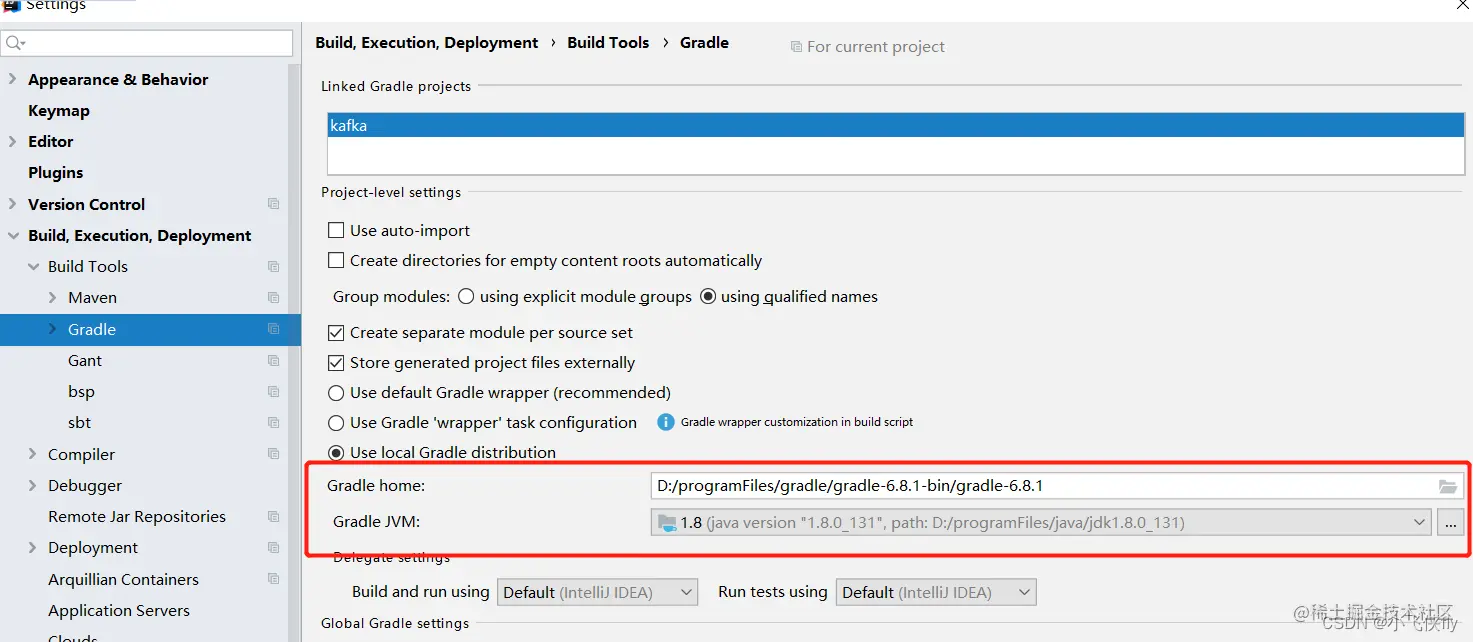Click the Gradle breadcrumb label

(705, 42)
